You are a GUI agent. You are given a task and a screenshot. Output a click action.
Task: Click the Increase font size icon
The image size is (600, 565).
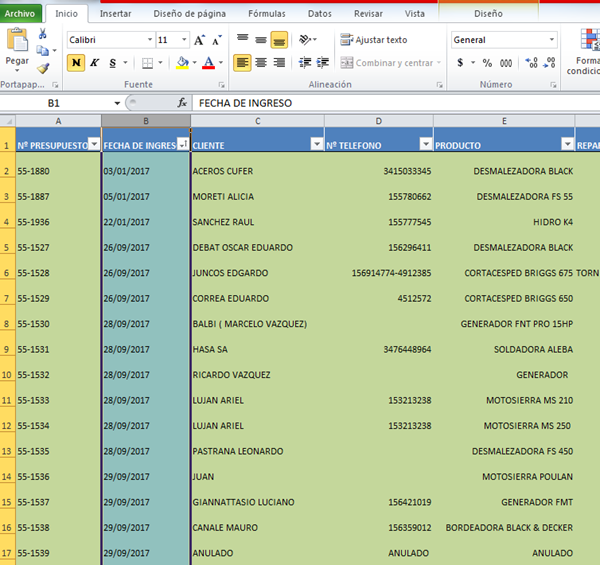[x=200, y=40]
